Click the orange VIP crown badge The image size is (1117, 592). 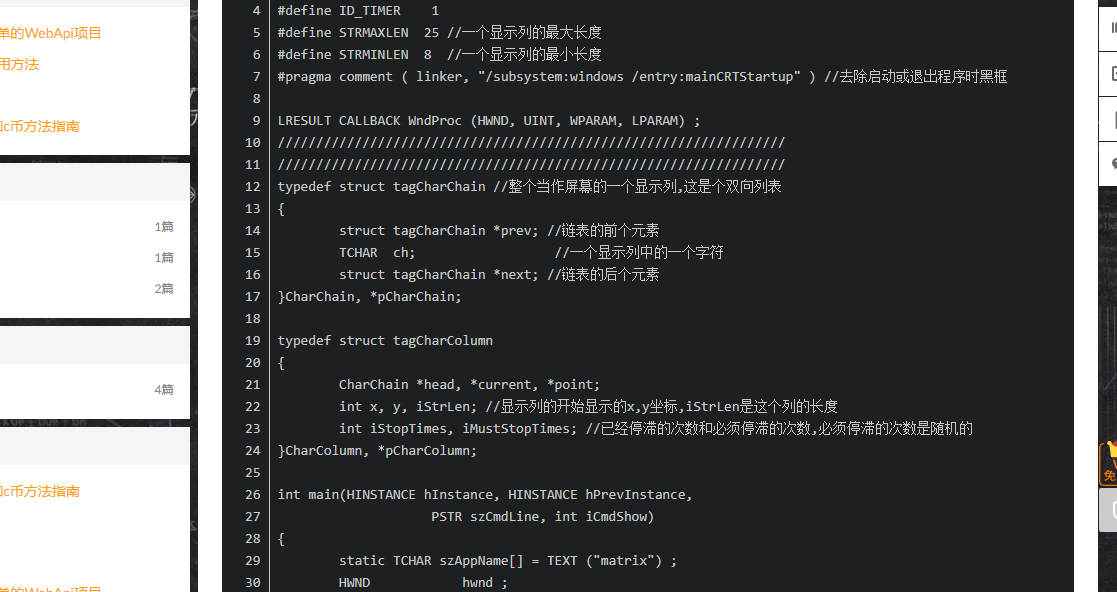(x=1108, y=464)
